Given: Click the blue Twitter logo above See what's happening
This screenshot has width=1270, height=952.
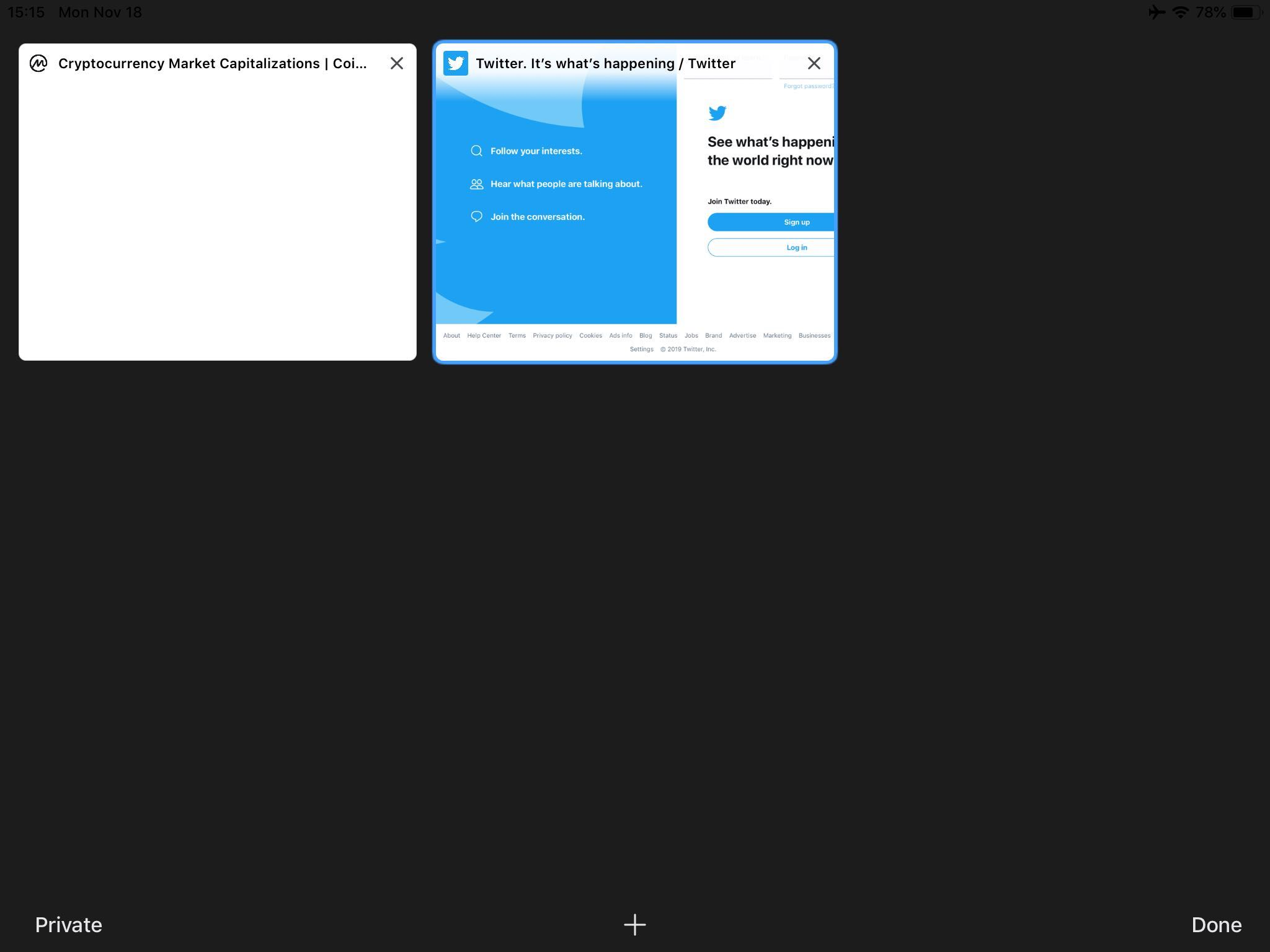Looking at the screenshot, I should coord(717,113).
